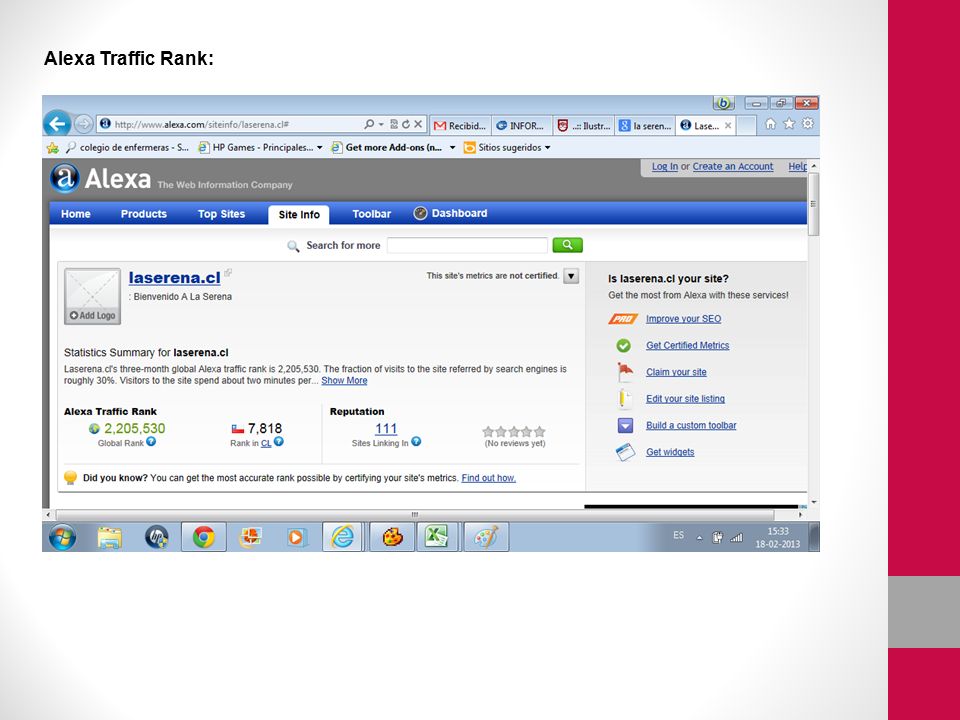The width and height of the screenshot is (960, 720).
Task: Open the browser Tools gear icon
Action: pyautogui.click(x=808, y=124)
